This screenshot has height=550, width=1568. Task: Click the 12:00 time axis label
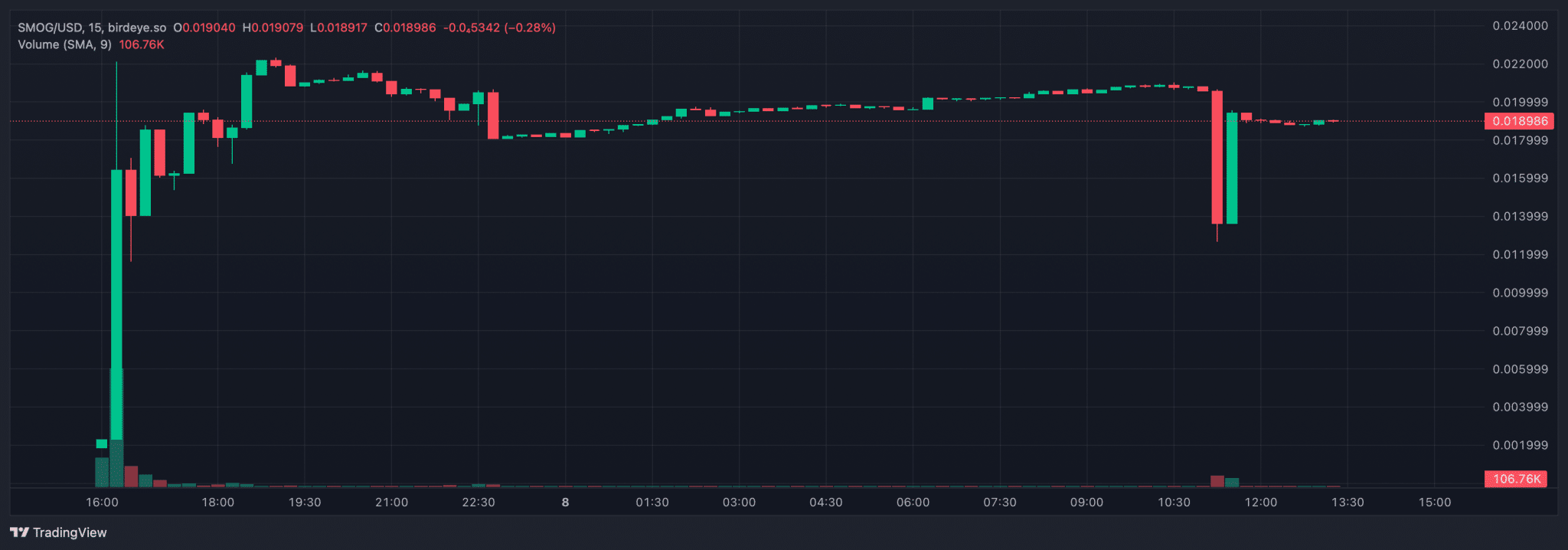point(1261,503)
